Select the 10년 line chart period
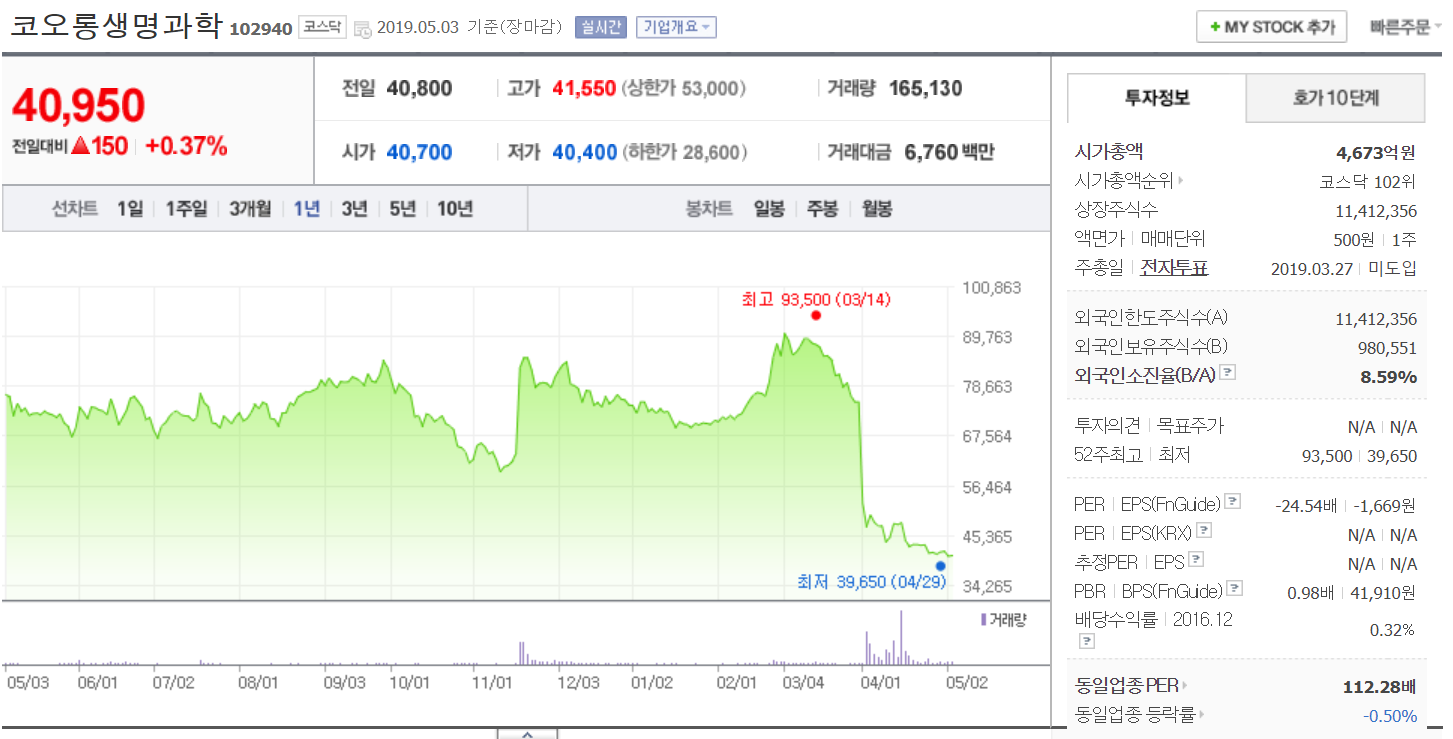 455,209
